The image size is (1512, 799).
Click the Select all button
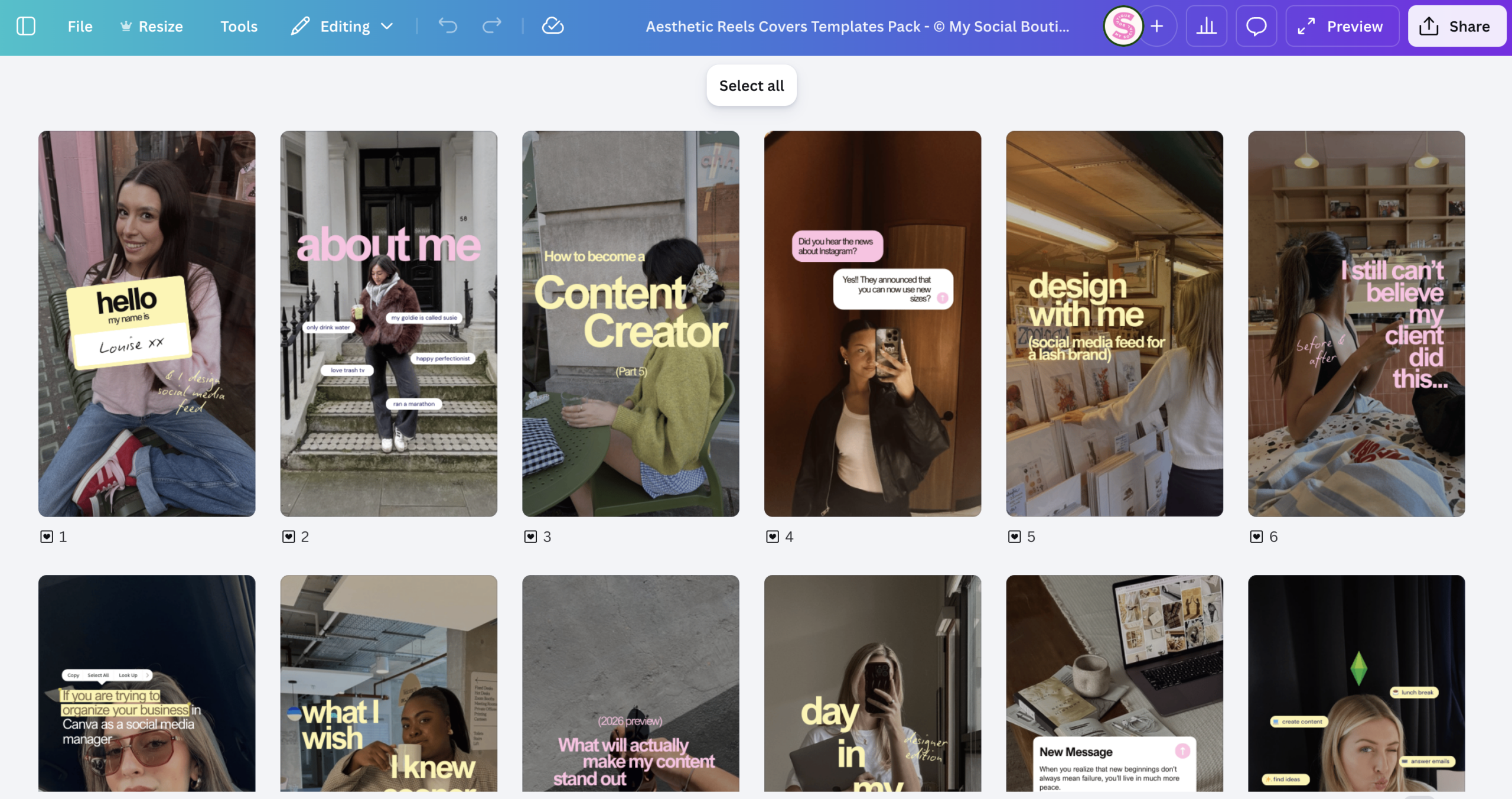(x=751, y=86)
